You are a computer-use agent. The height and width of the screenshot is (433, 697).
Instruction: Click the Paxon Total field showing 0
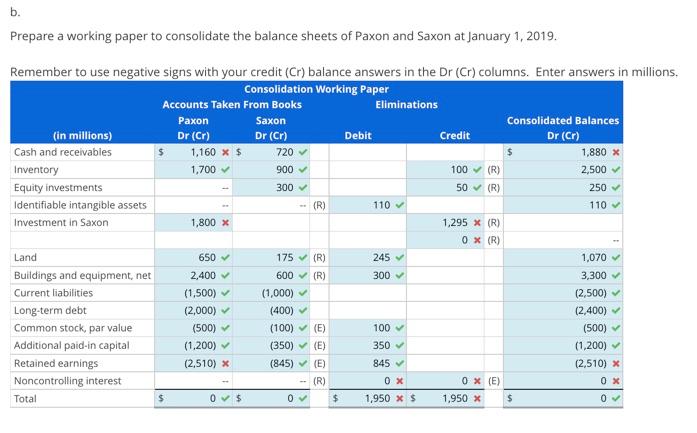point(193,399)
